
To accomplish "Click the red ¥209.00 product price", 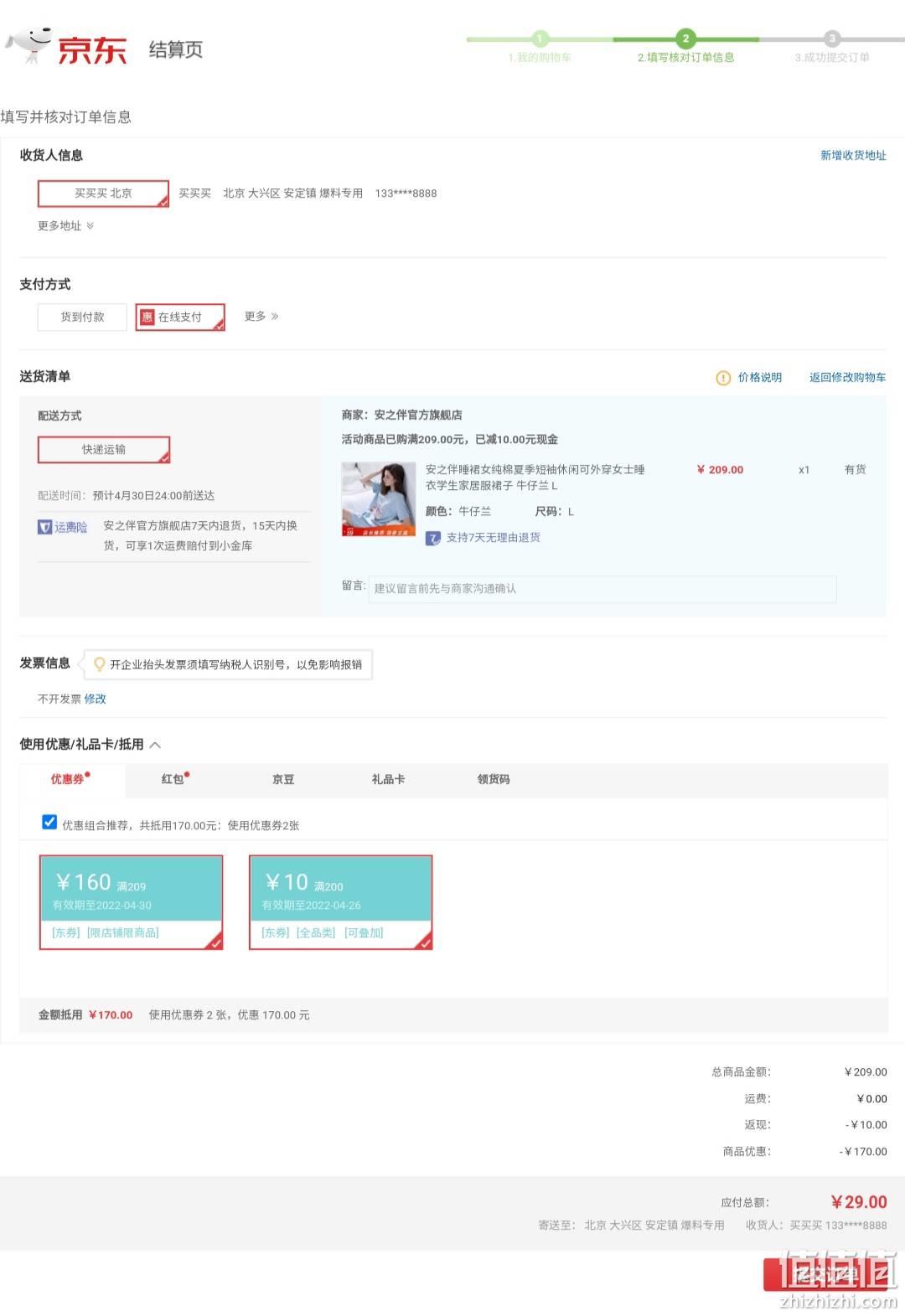I will pos(720,470).
